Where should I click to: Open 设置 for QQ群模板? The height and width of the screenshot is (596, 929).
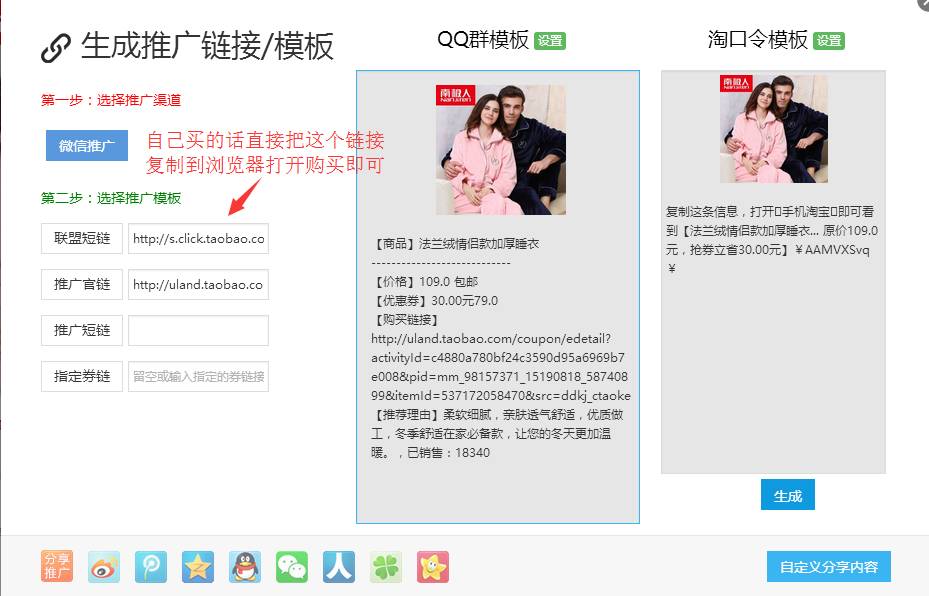pyautogui.click(x=550, y=41)
